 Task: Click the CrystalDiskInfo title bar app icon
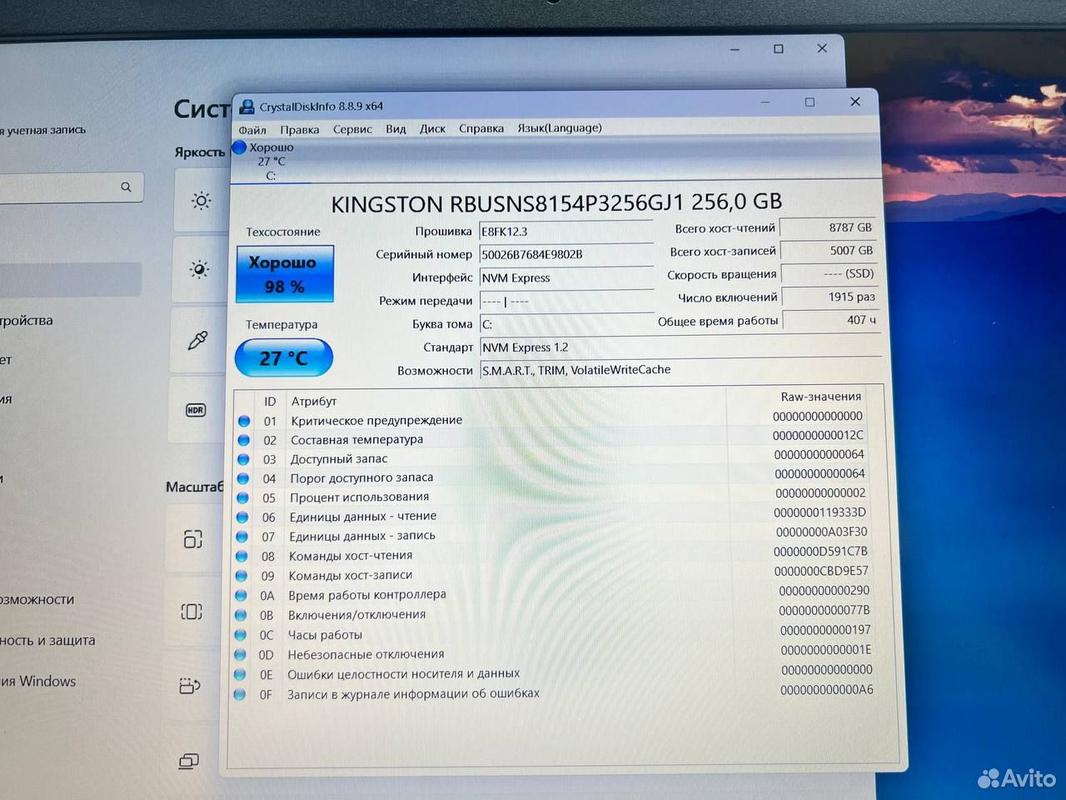pyautogui.click(x=247, y=107)
